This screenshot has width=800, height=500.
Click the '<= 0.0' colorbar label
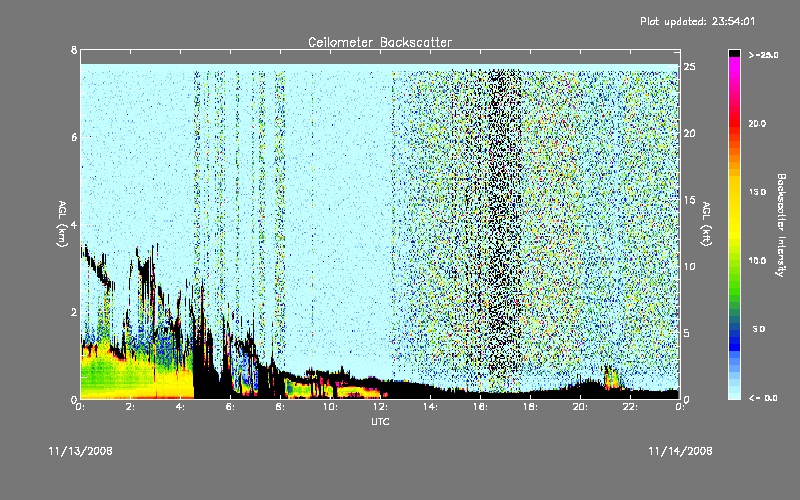point(763,398)
